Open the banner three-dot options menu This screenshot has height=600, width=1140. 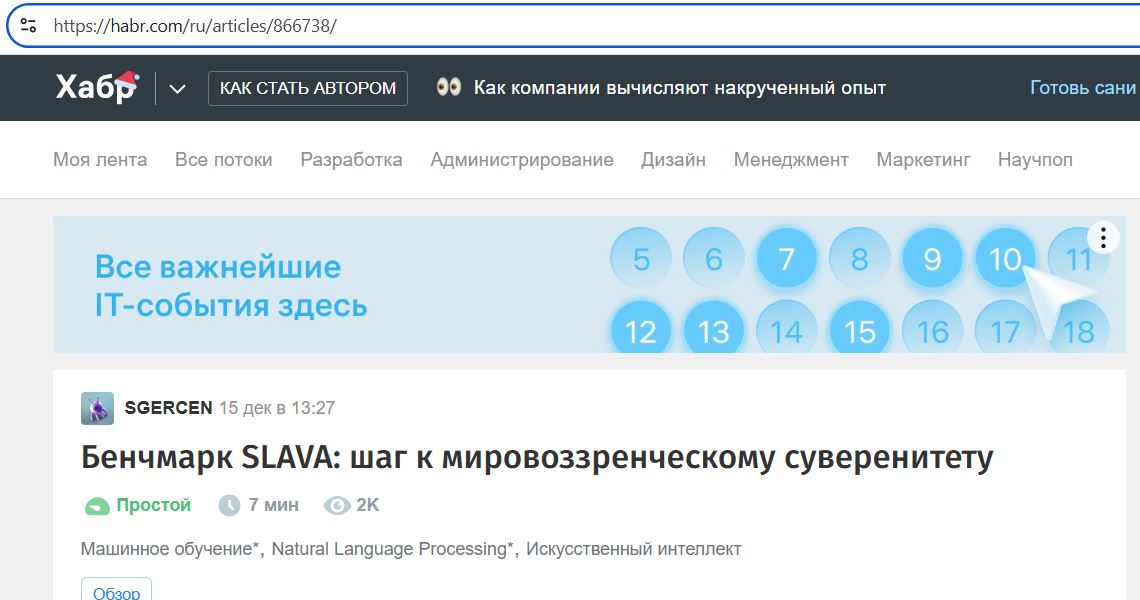[1103, 238]
